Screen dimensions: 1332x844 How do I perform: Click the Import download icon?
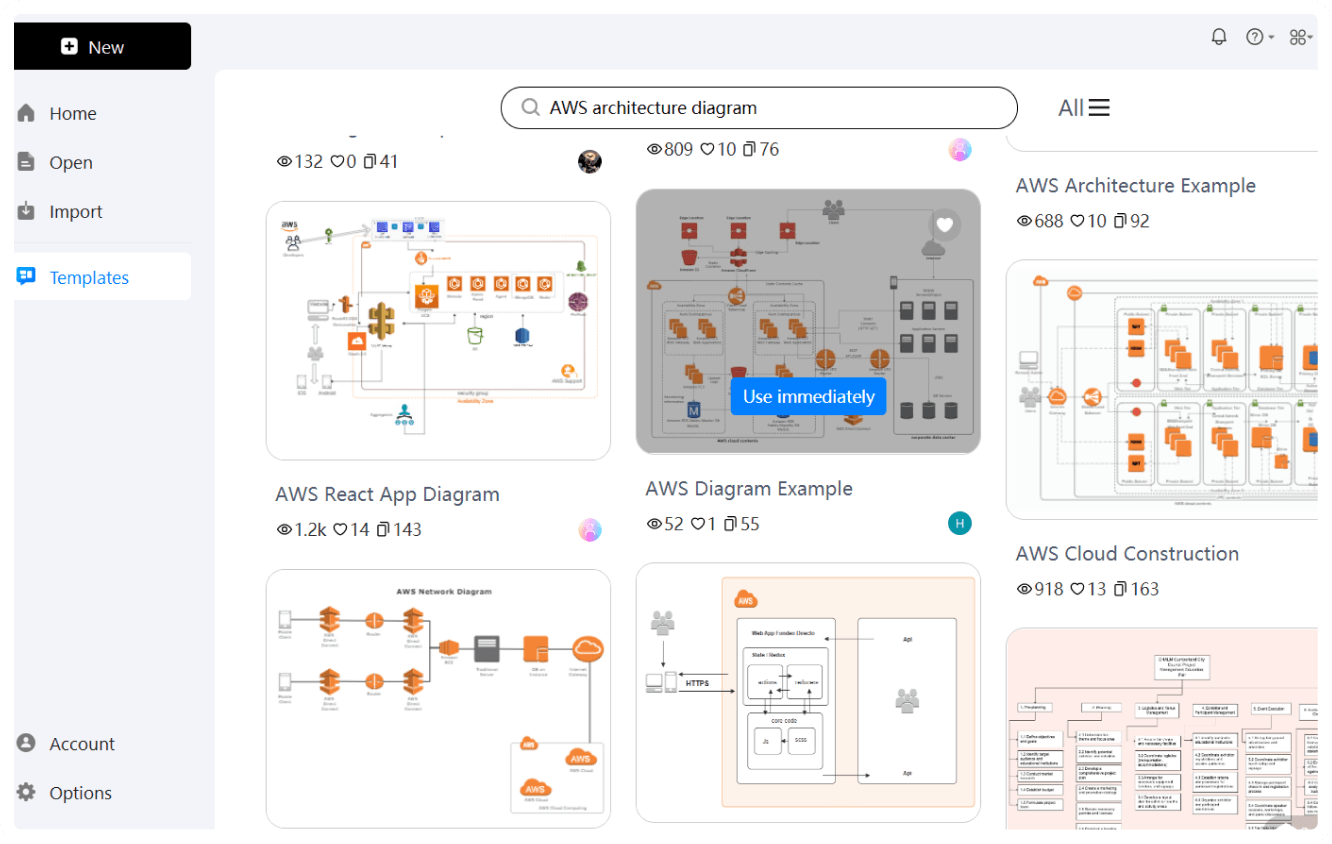point(27,211)
